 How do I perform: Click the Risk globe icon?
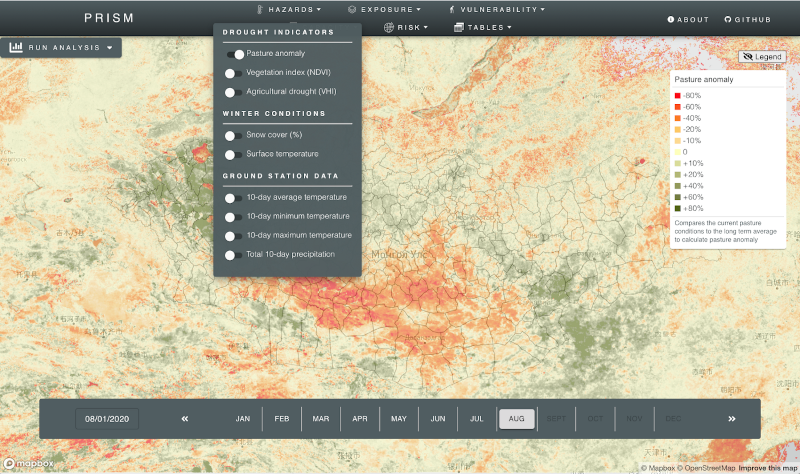click(x=389, y=27)
